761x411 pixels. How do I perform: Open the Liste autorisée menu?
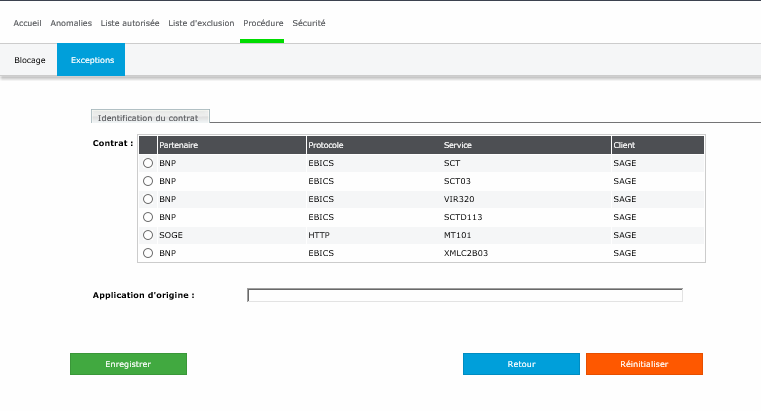(x=130, y=22)
